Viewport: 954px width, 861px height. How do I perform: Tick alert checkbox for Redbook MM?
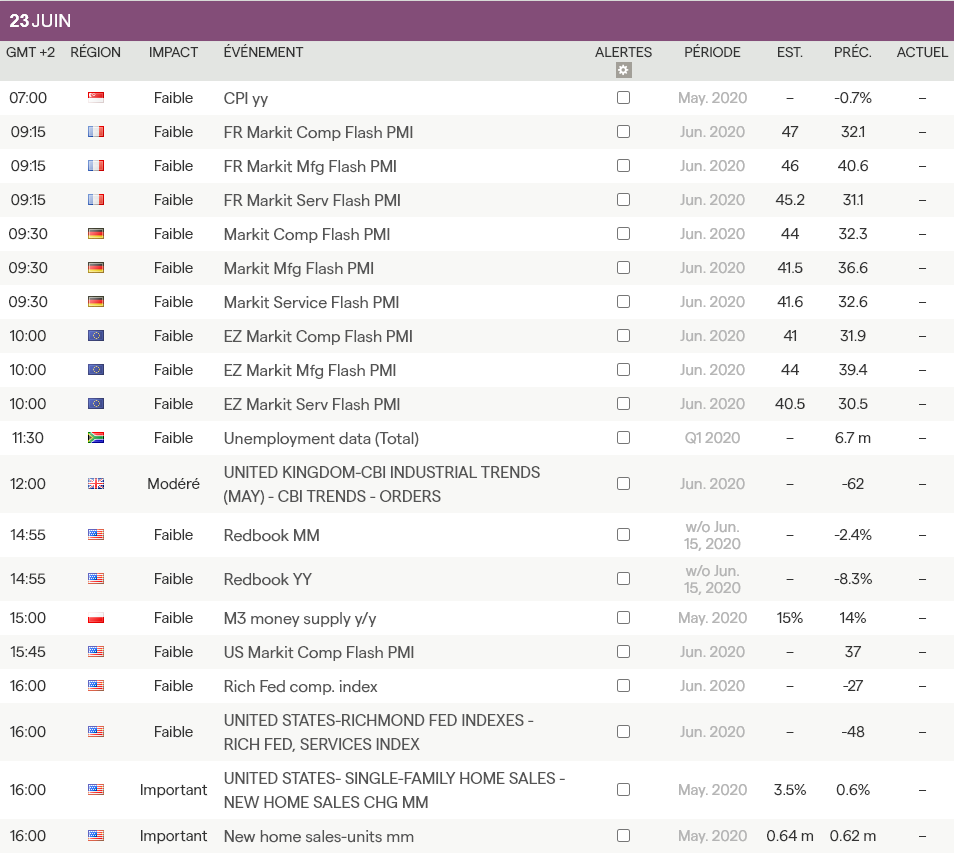(x=623, y=535)
